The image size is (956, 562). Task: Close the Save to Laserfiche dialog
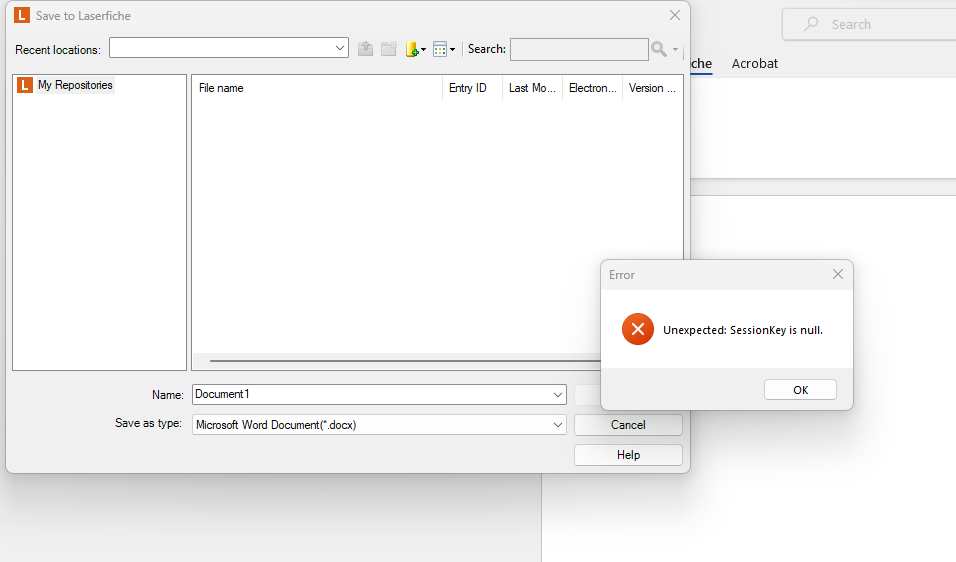(x=674, y=15)
